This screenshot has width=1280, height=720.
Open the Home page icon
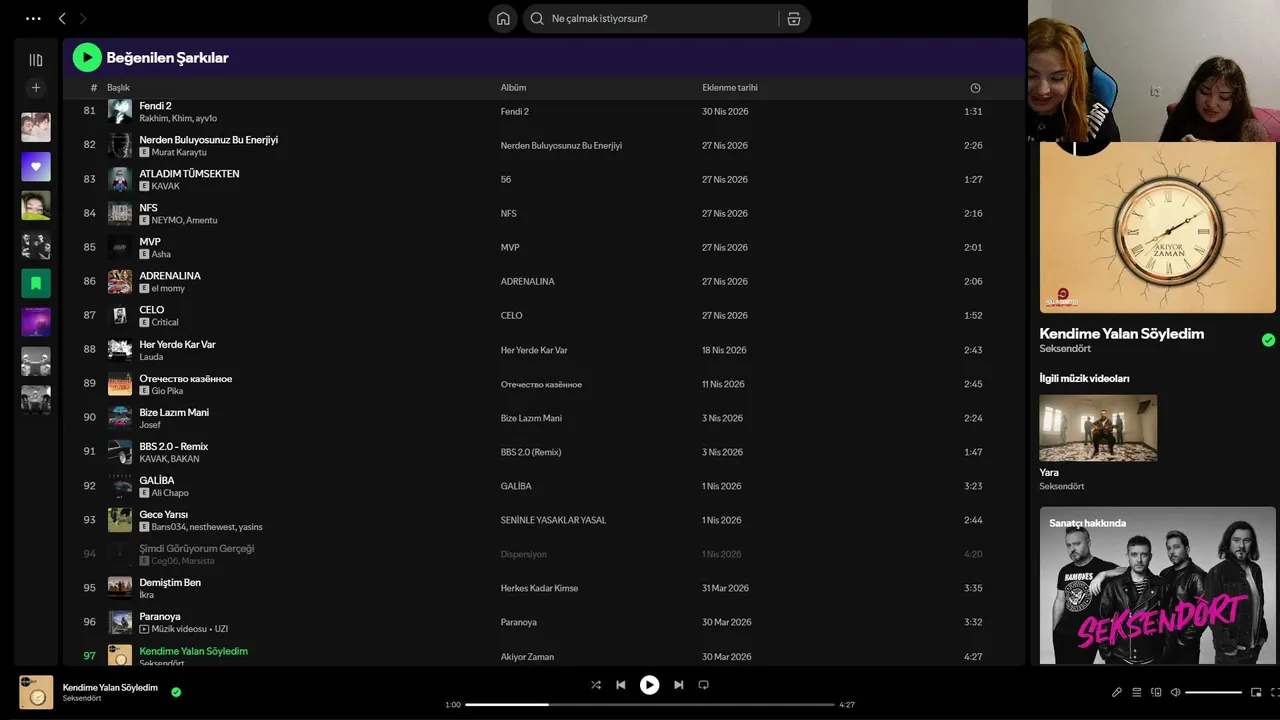tap(503, 18)
